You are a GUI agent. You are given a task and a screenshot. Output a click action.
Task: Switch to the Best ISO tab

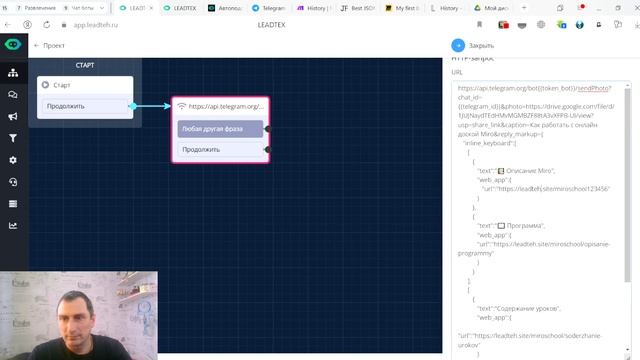pos(358,8)
